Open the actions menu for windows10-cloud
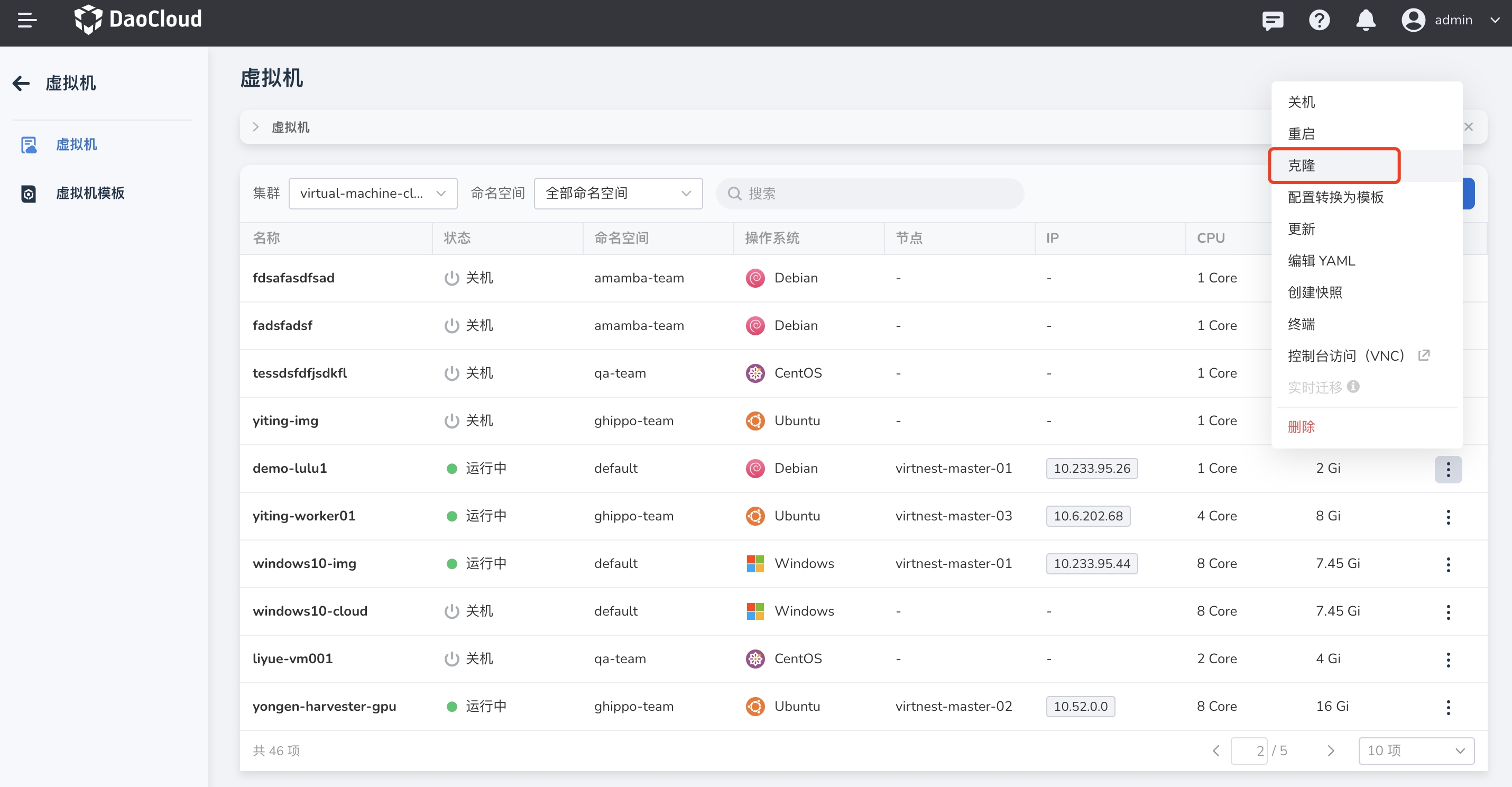This screenshot has width=1512, height=787. (1448, 612)
